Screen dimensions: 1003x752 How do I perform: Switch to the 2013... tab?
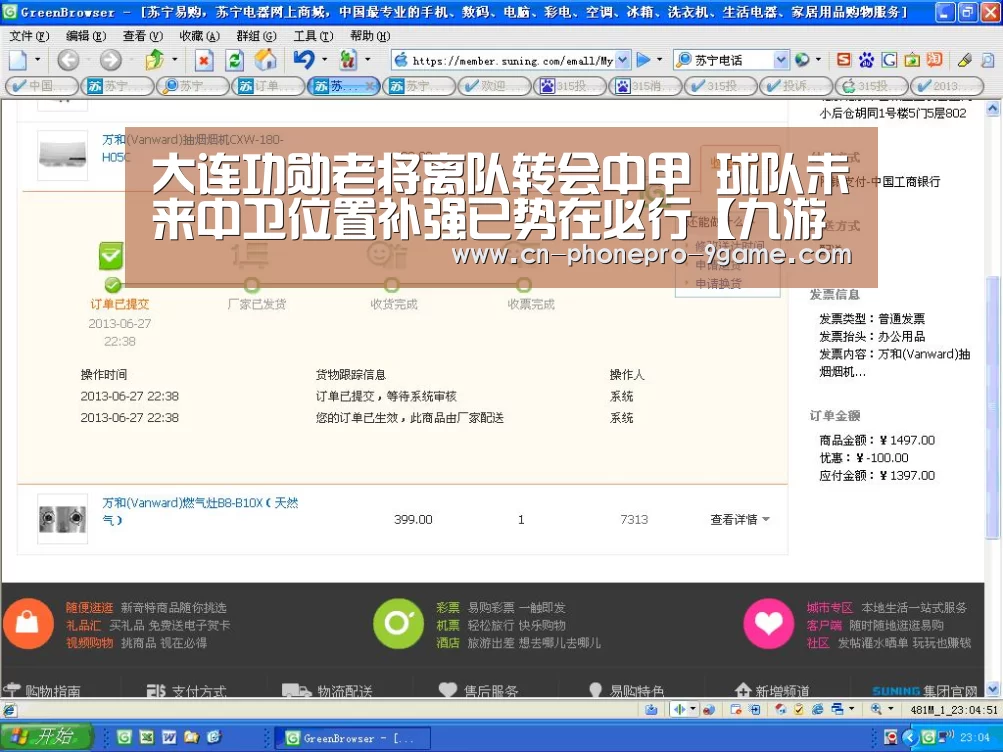pos(947,86)
